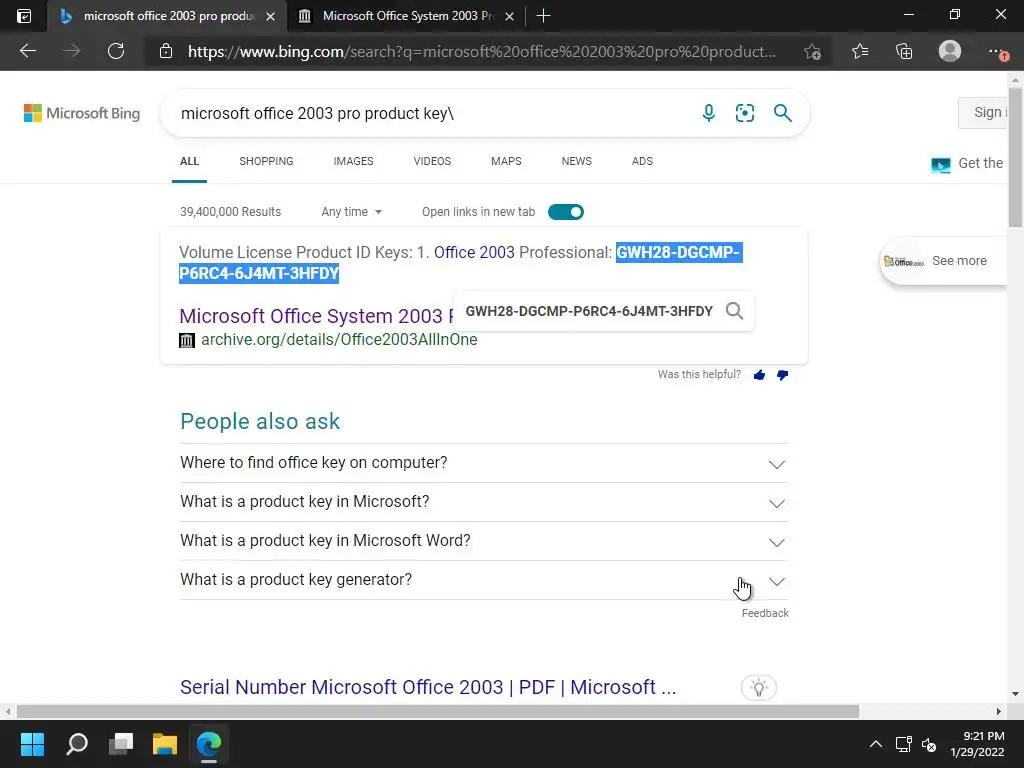
Task: Open muted volume tray icon
Action: coord(929,744)
